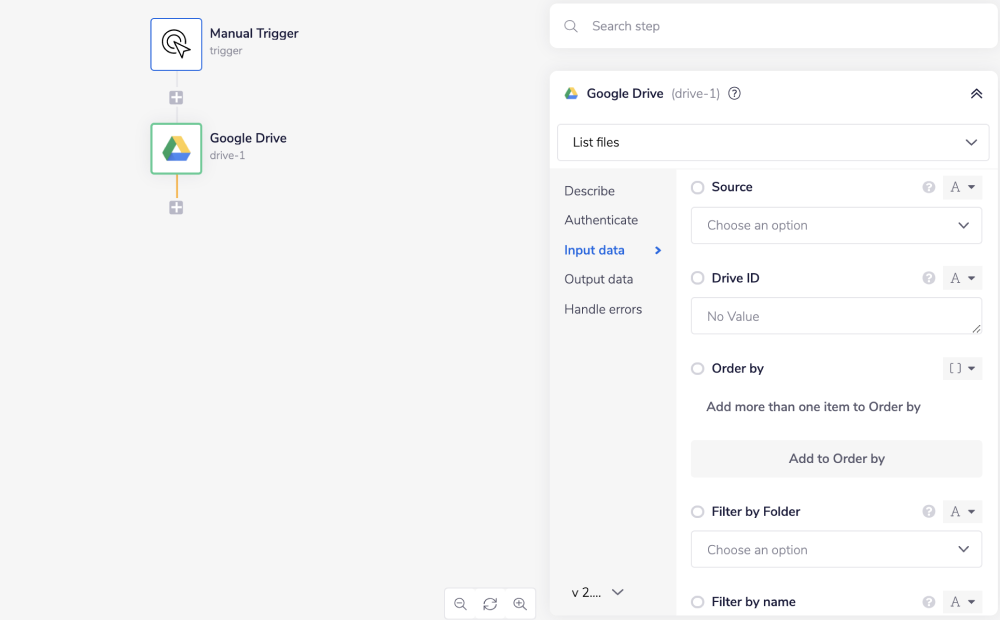Zoom out the workflow canvas
The height and width of the screenshot is (620, 1000).
point(460,604)
